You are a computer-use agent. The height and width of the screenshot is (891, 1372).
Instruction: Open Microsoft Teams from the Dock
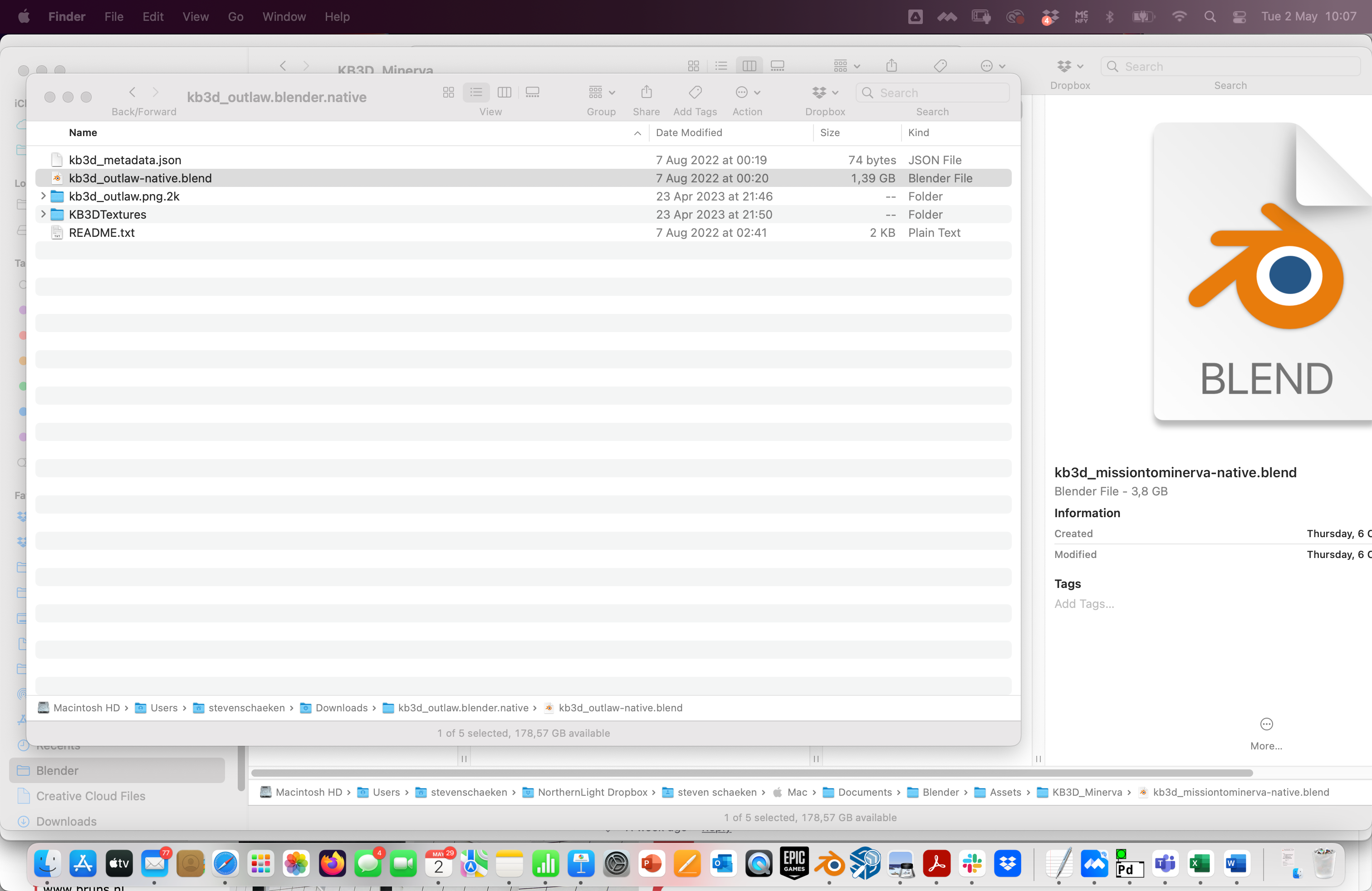(1165, 863)
